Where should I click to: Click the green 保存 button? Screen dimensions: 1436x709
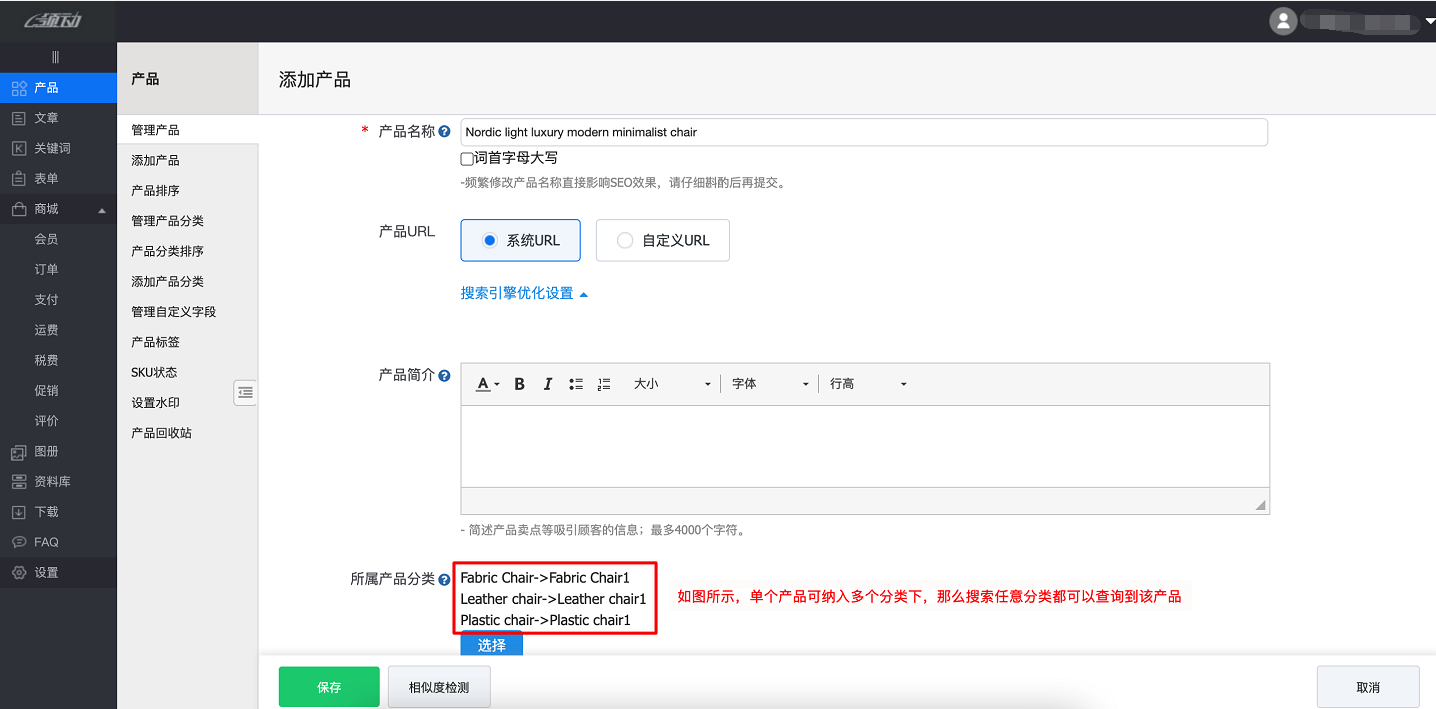click(329, 687)
